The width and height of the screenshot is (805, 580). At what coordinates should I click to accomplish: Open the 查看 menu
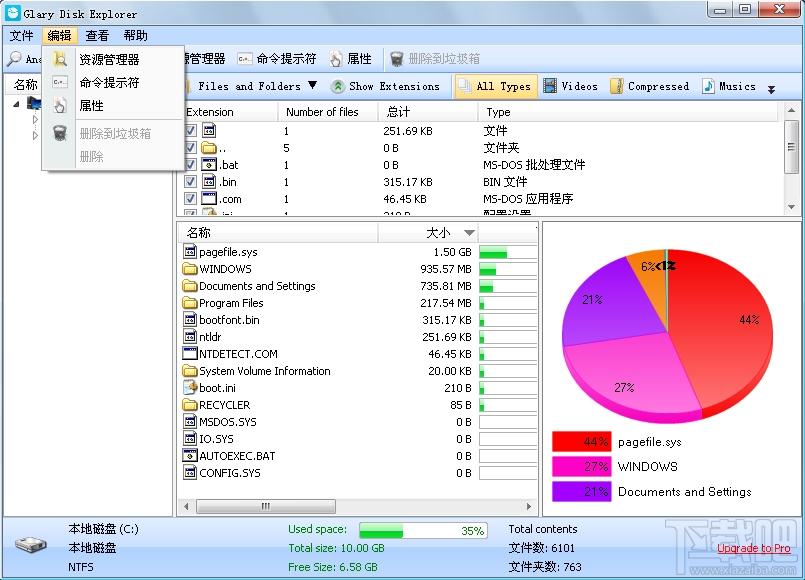pos(97,35)
